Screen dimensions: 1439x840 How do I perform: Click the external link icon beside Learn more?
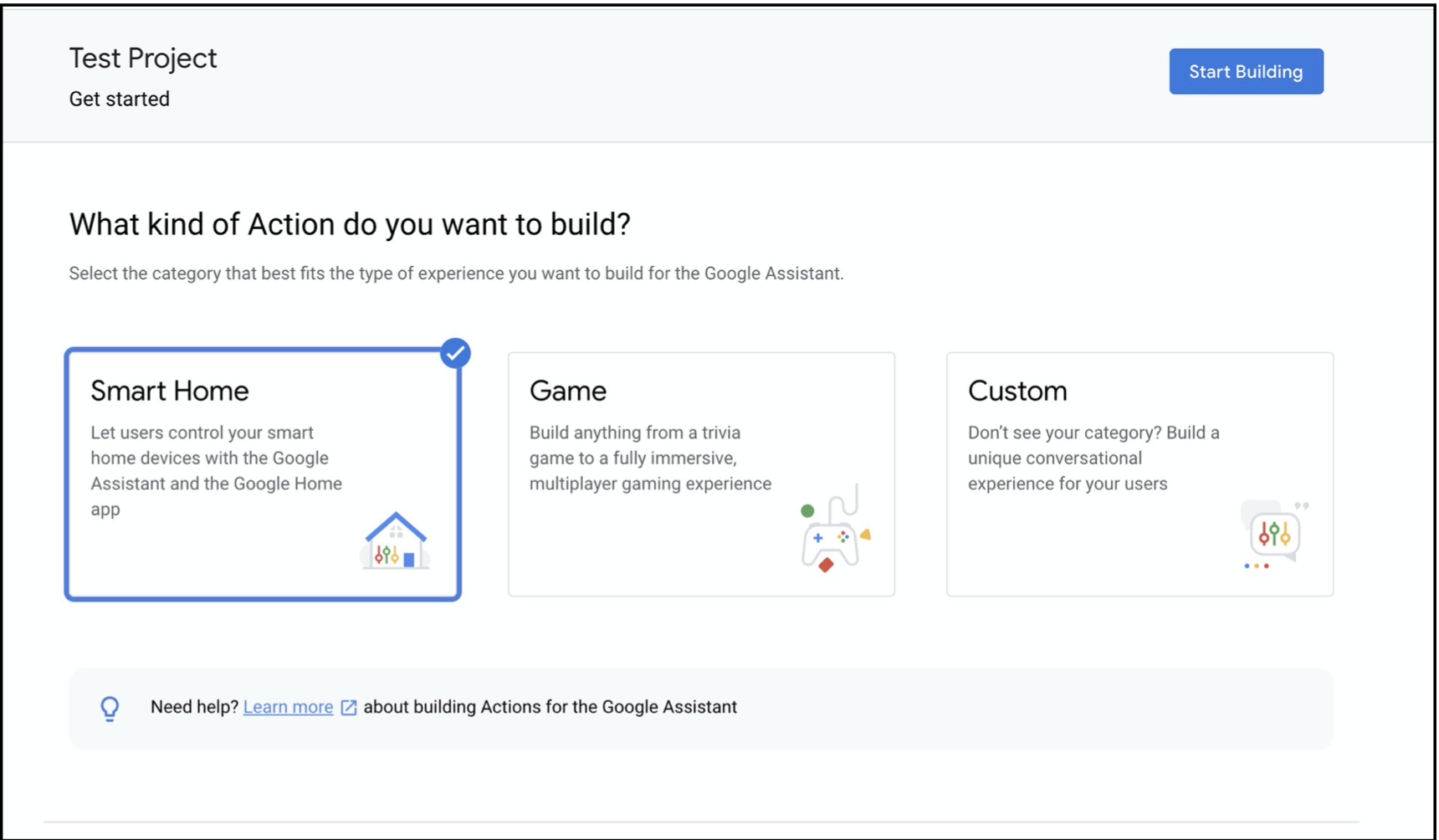349,708
